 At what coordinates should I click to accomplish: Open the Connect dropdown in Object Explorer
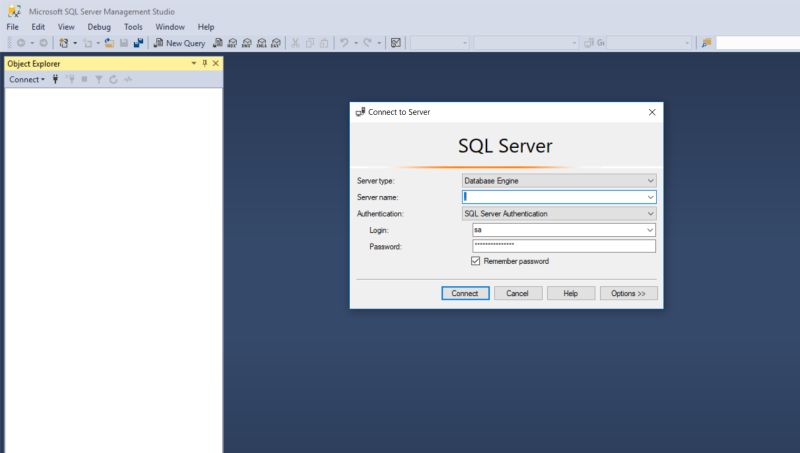click(27, 79)
